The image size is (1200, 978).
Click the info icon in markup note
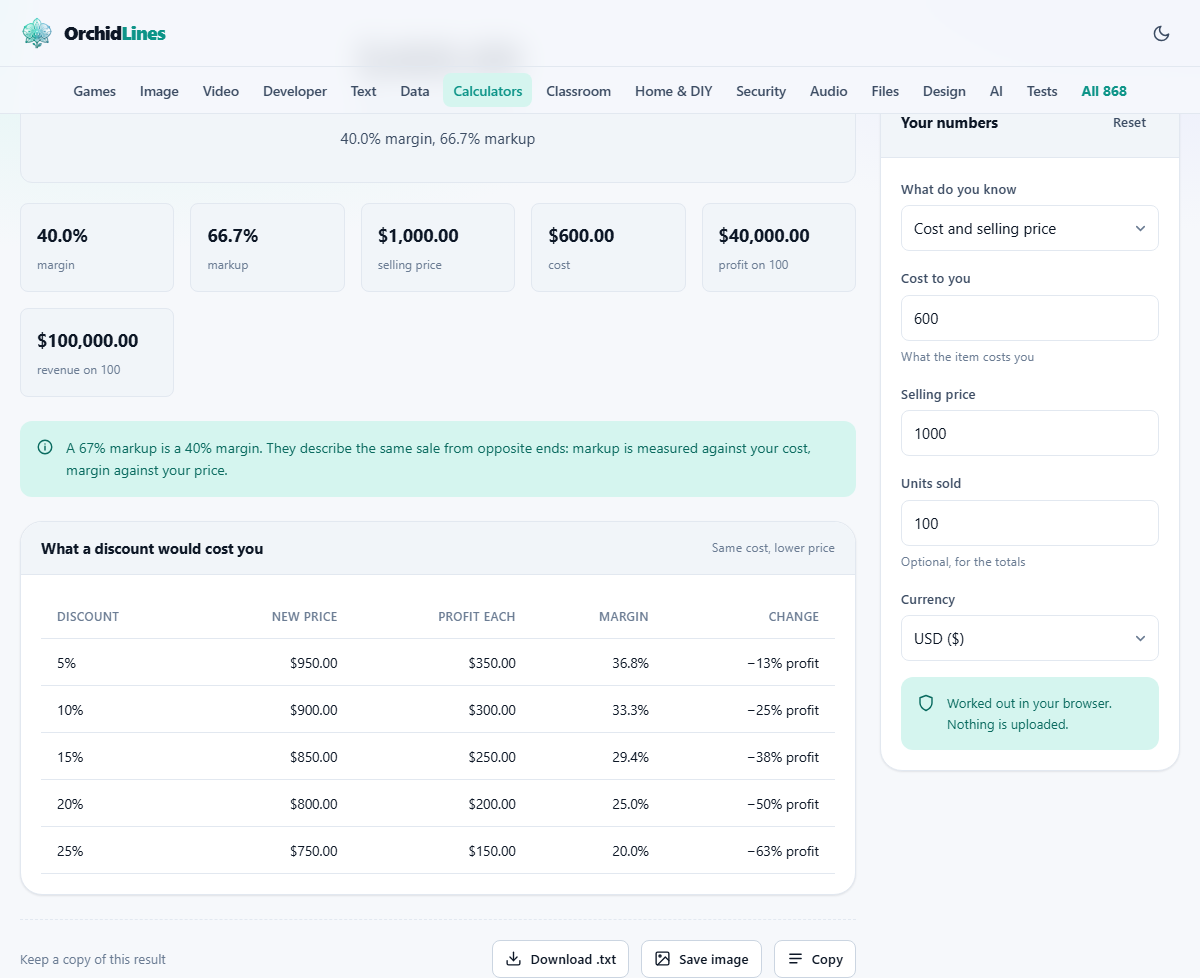45,448
